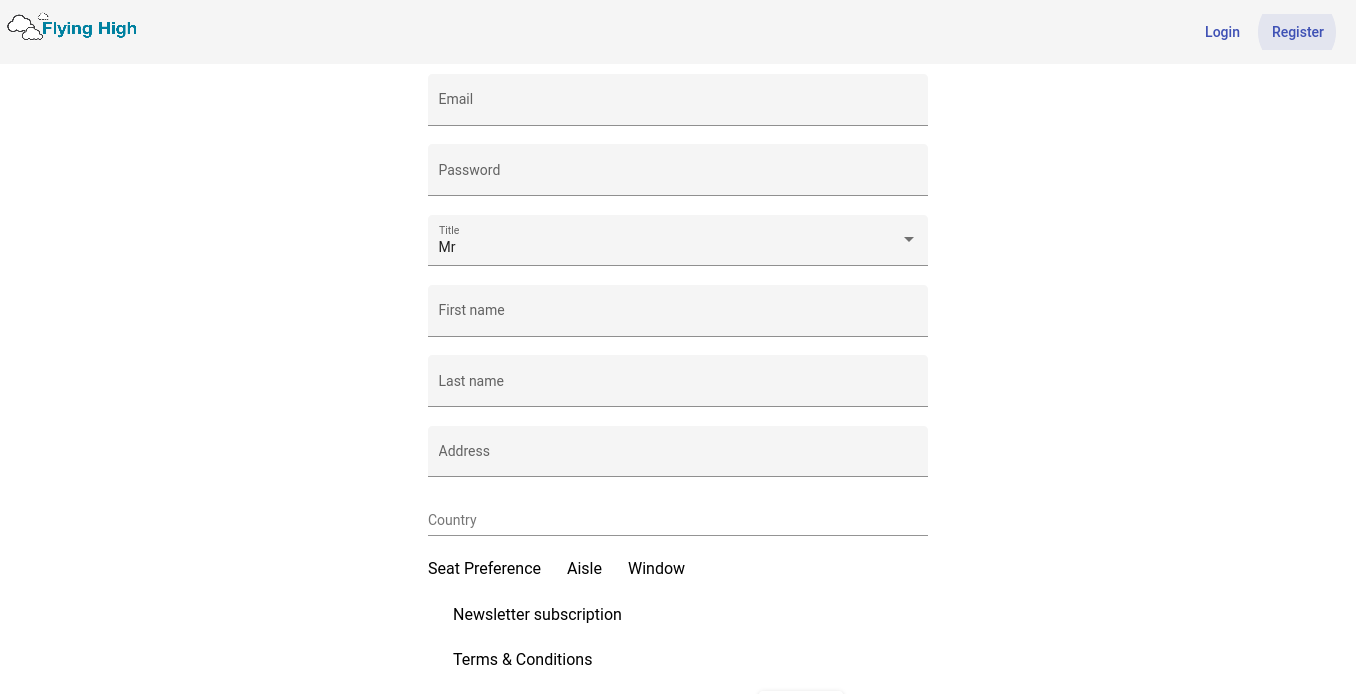Open the Country autocomplete field
This screenshot has height=694, width=1366.
pos(677,520)
